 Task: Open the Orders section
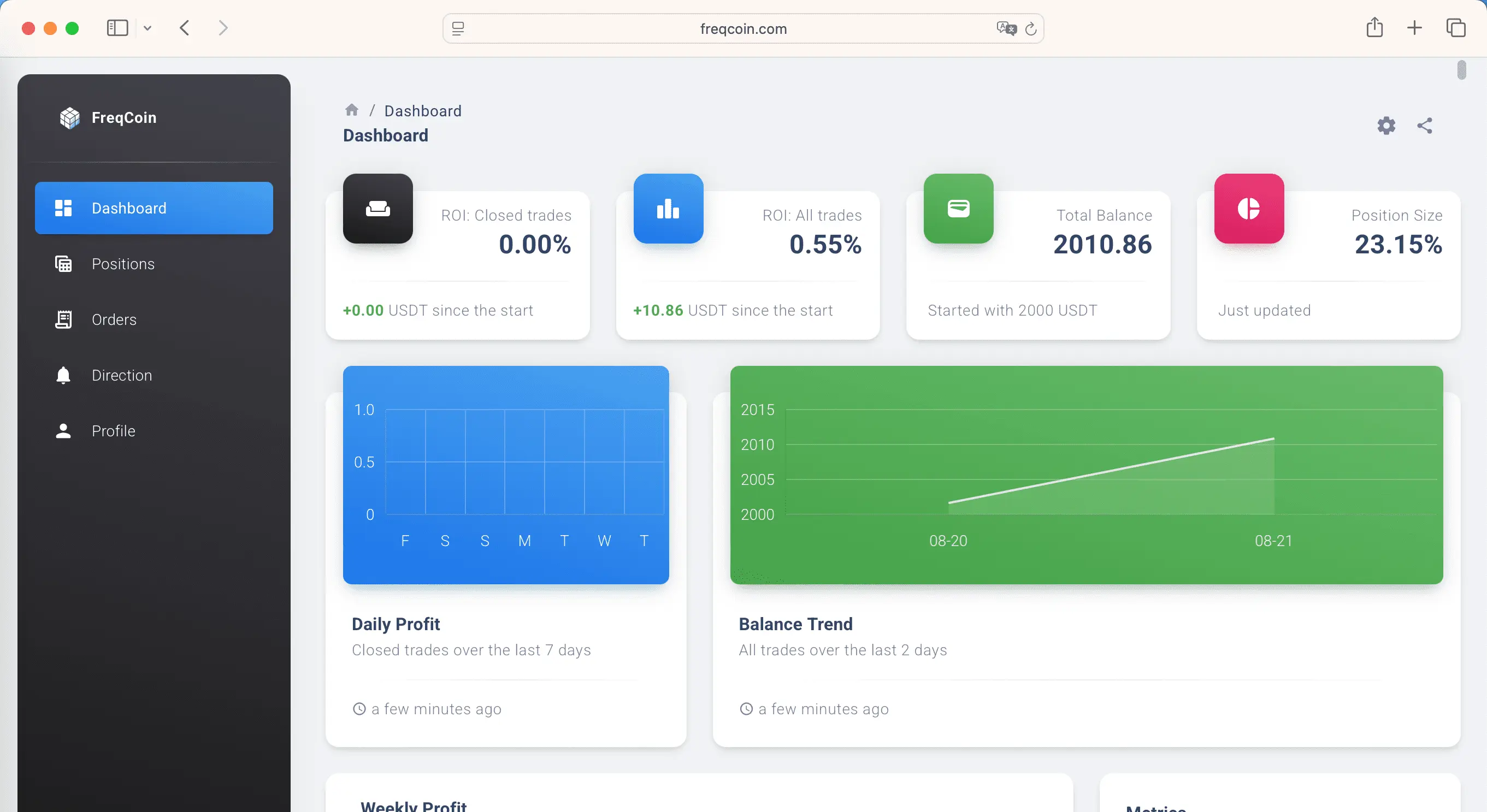click(154, 319)
